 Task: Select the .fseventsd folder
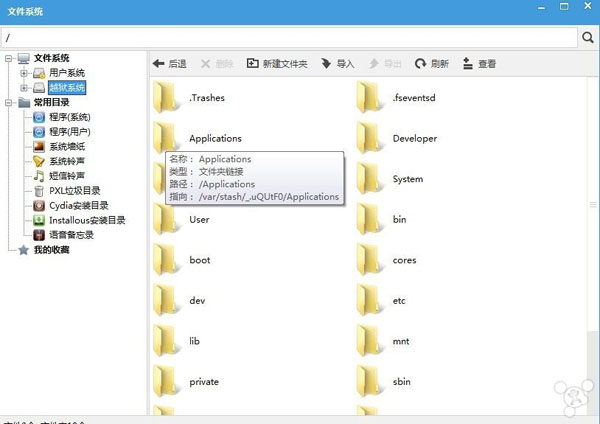(x=396, y=98)
